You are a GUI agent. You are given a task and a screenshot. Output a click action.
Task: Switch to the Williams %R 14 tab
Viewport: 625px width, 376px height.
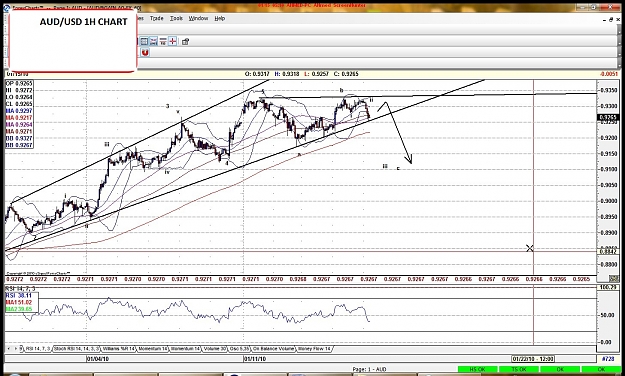pyautogui.click(x=119, y=348)
